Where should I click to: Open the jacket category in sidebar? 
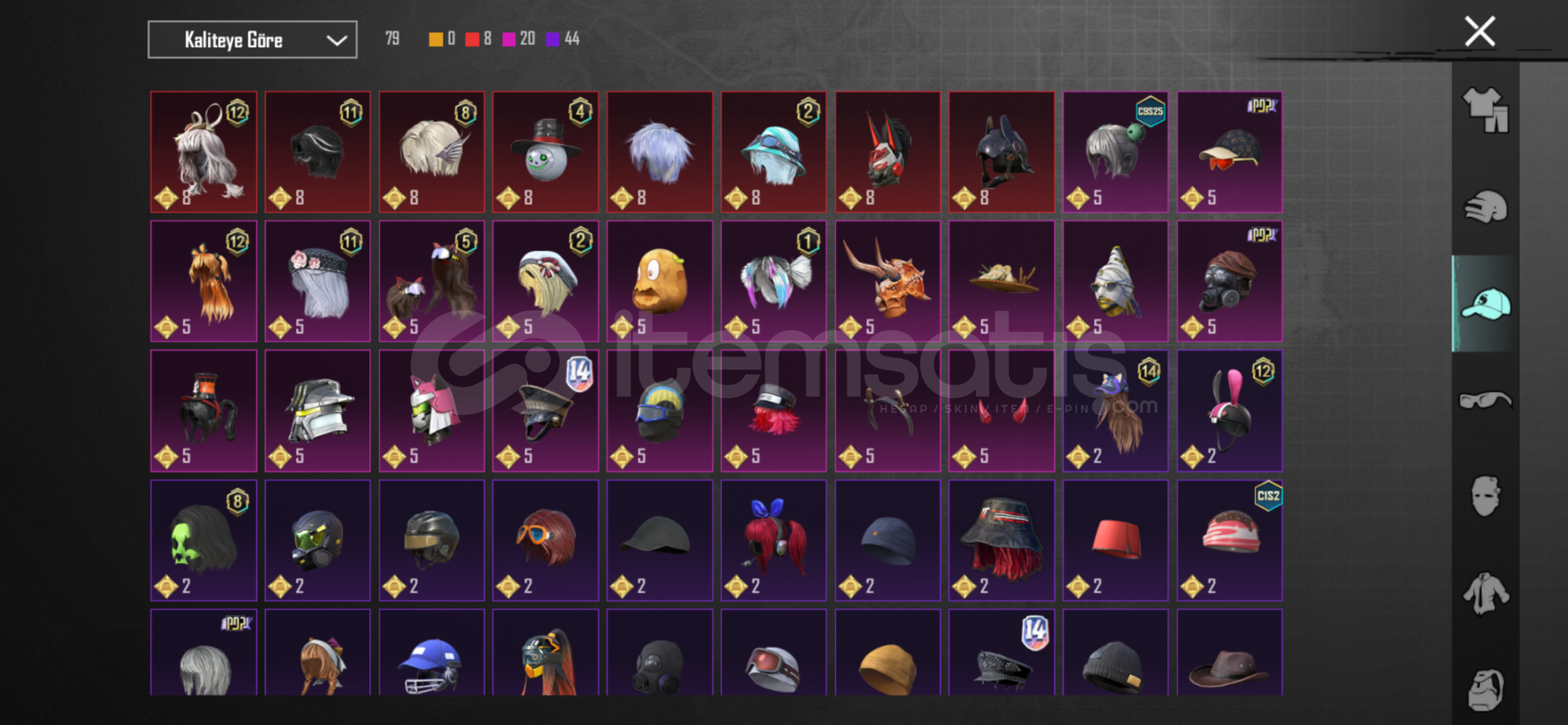pos(1485,593)
